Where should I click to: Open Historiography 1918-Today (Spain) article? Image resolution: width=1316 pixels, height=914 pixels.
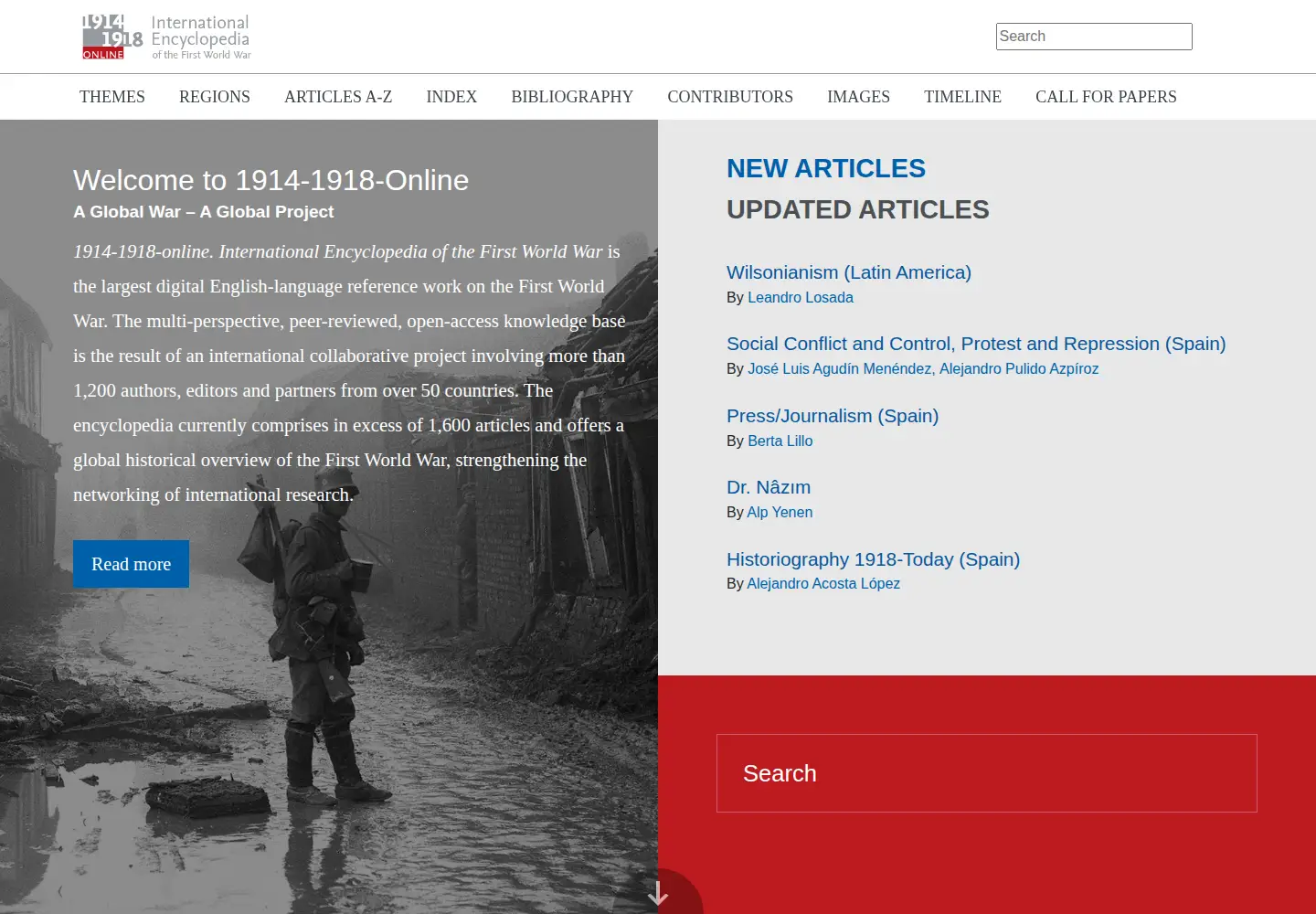pos(873,559)
